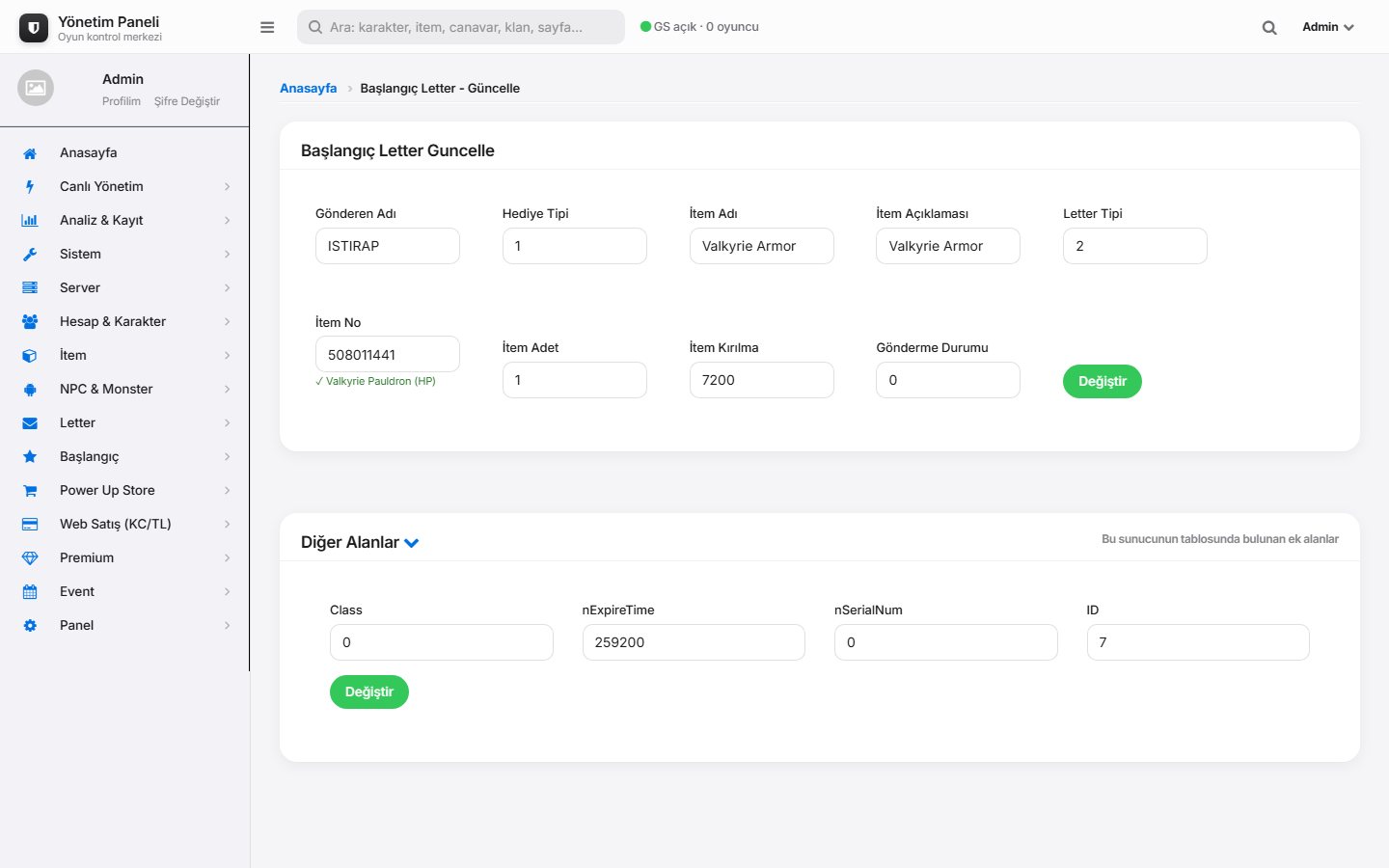Screen dimensions: 1389x868
Task: Open the Web Satış (KC/TL) menu item
Action: pos(124,524)
